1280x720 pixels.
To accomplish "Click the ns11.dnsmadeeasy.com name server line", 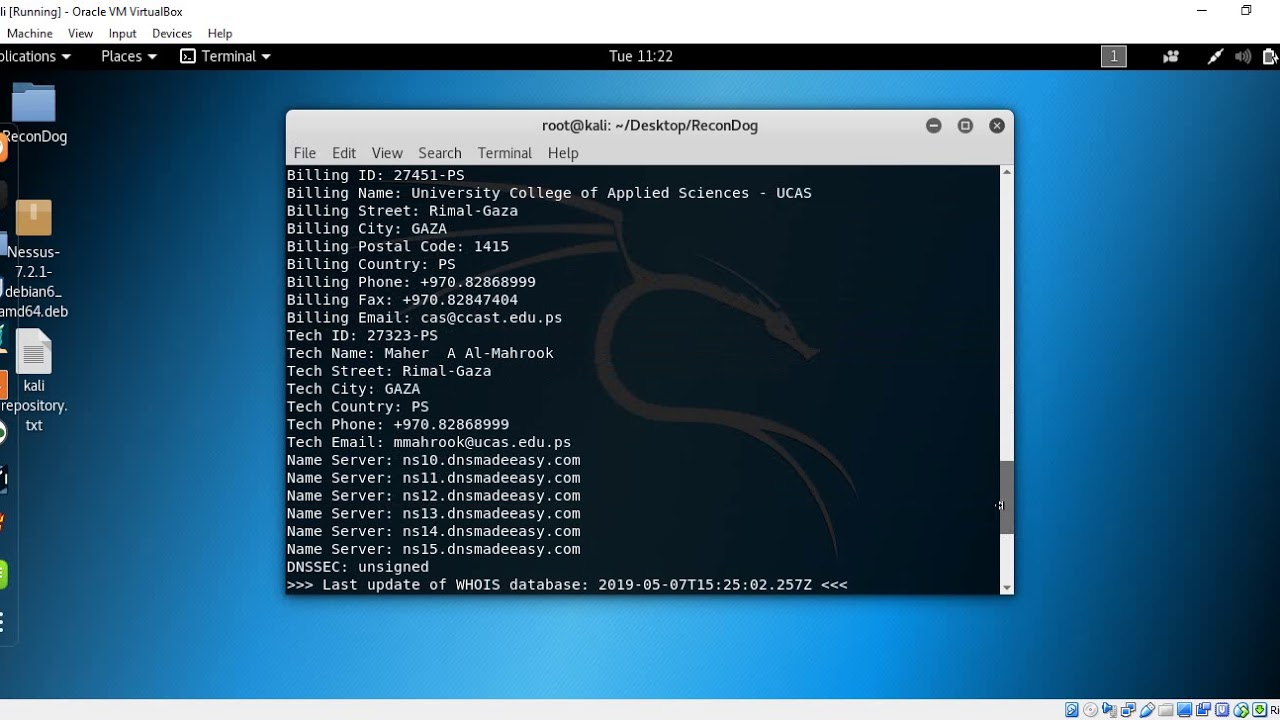I will [x=434, y=478].
